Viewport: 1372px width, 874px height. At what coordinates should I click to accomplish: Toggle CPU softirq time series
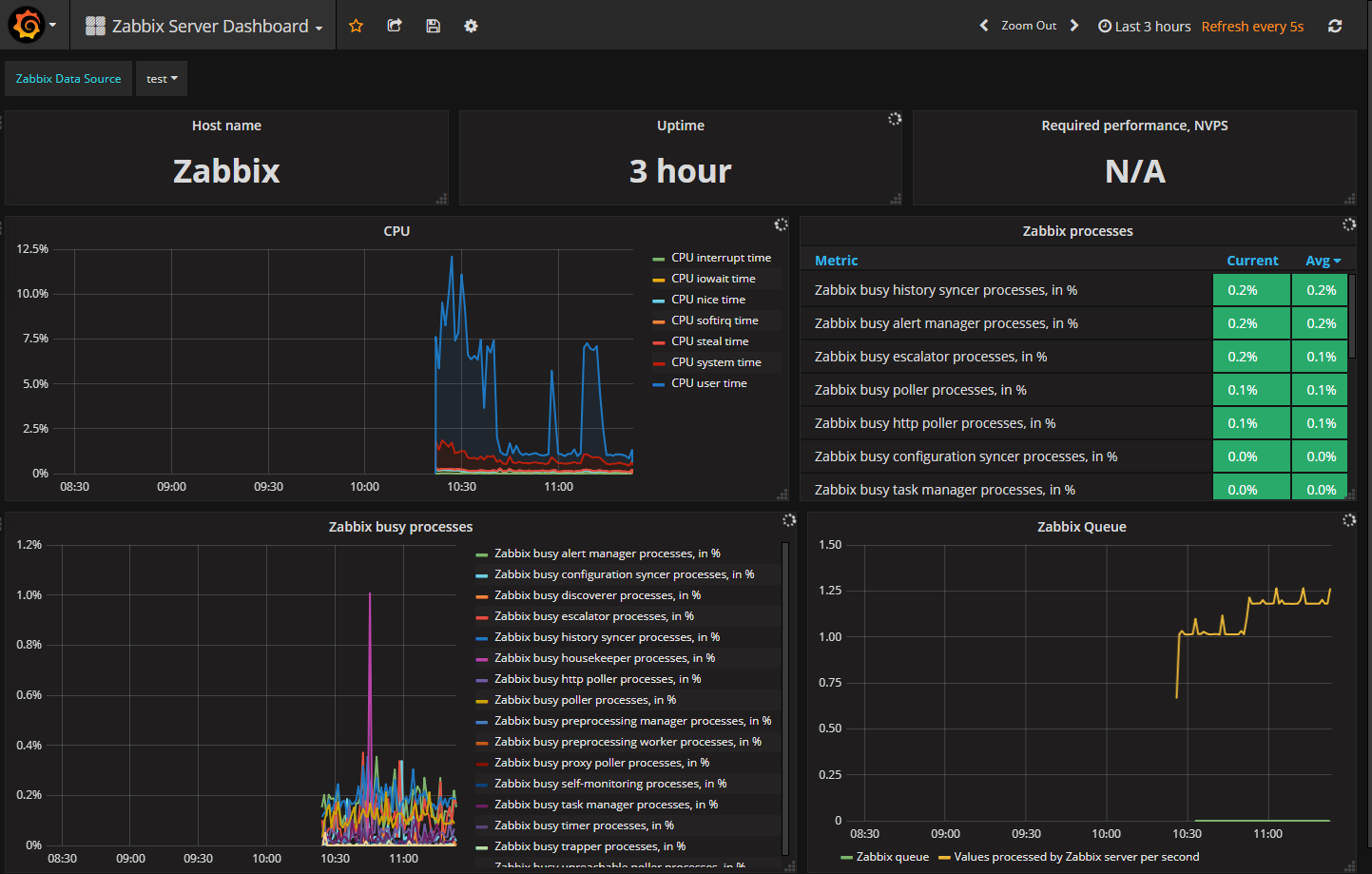(715, 320)
